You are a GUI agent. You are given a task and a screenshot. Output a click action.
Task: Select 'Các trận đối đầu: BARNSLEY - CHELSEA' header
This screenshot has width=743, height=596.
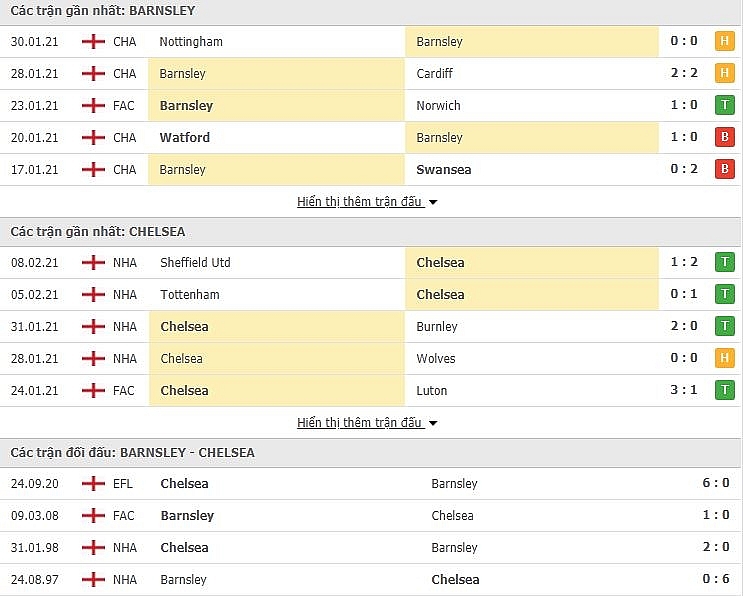coord(132,453)
